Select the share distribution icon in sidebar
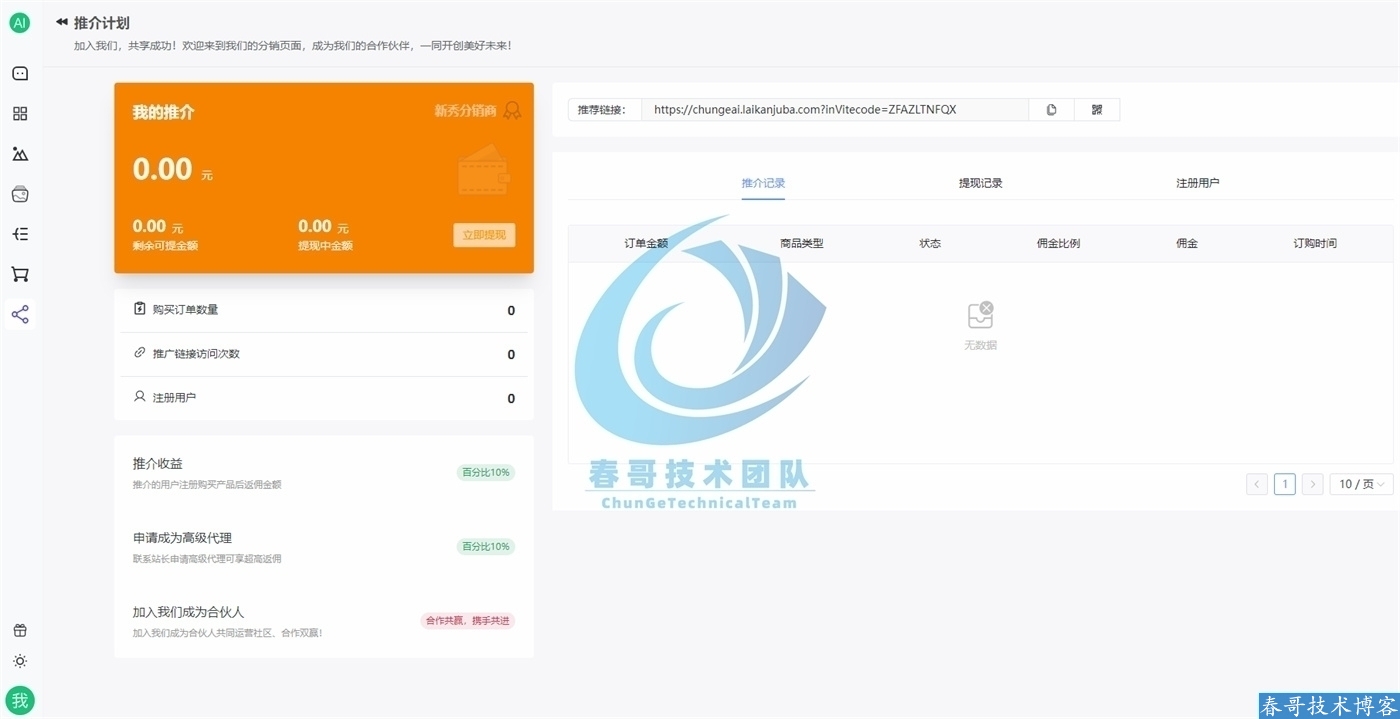Image resolution: width=1400 pixels, height=719 pixels. point(20,315)
